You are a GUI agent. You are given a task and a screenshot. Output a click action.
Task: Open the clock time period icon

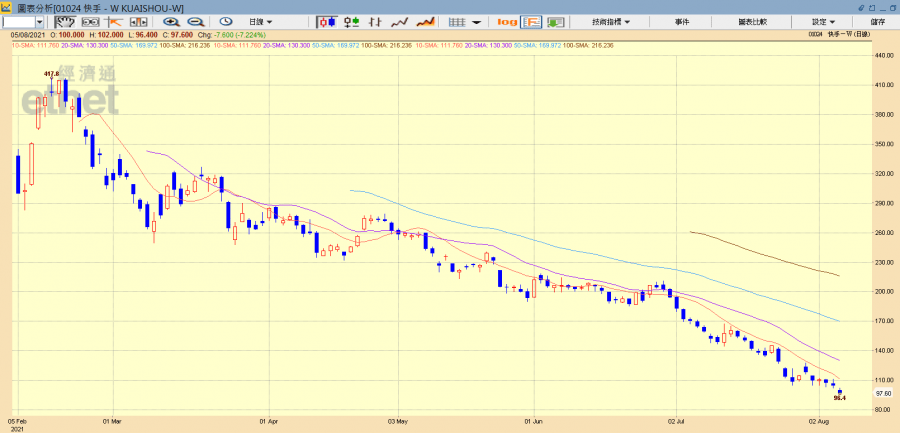click(x=228, y=21)
